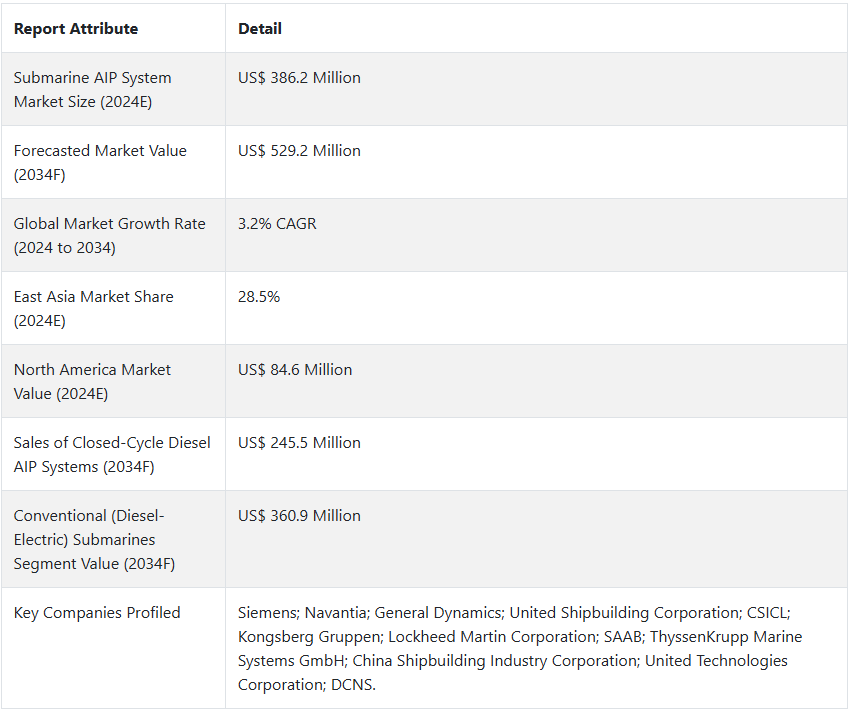Click the Lockheed Martin Corporation text

coord(493,637)
